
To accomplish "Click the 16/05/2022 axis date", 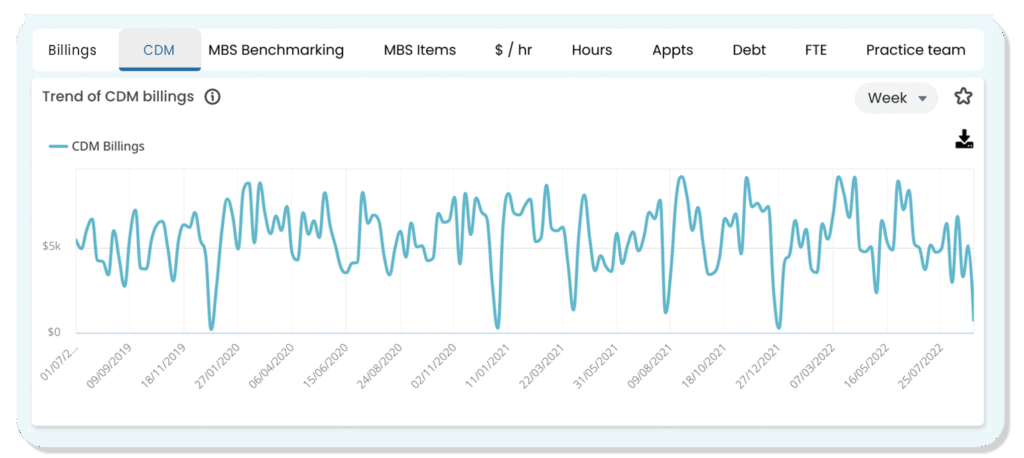I will [x=869, y=365].
